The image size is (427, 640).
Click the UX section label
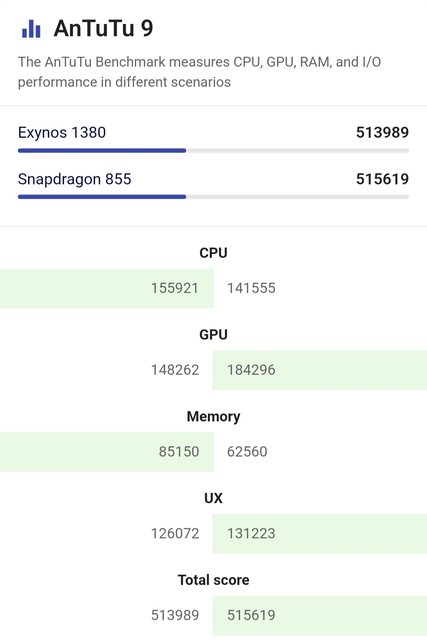[x=214, y=498]
